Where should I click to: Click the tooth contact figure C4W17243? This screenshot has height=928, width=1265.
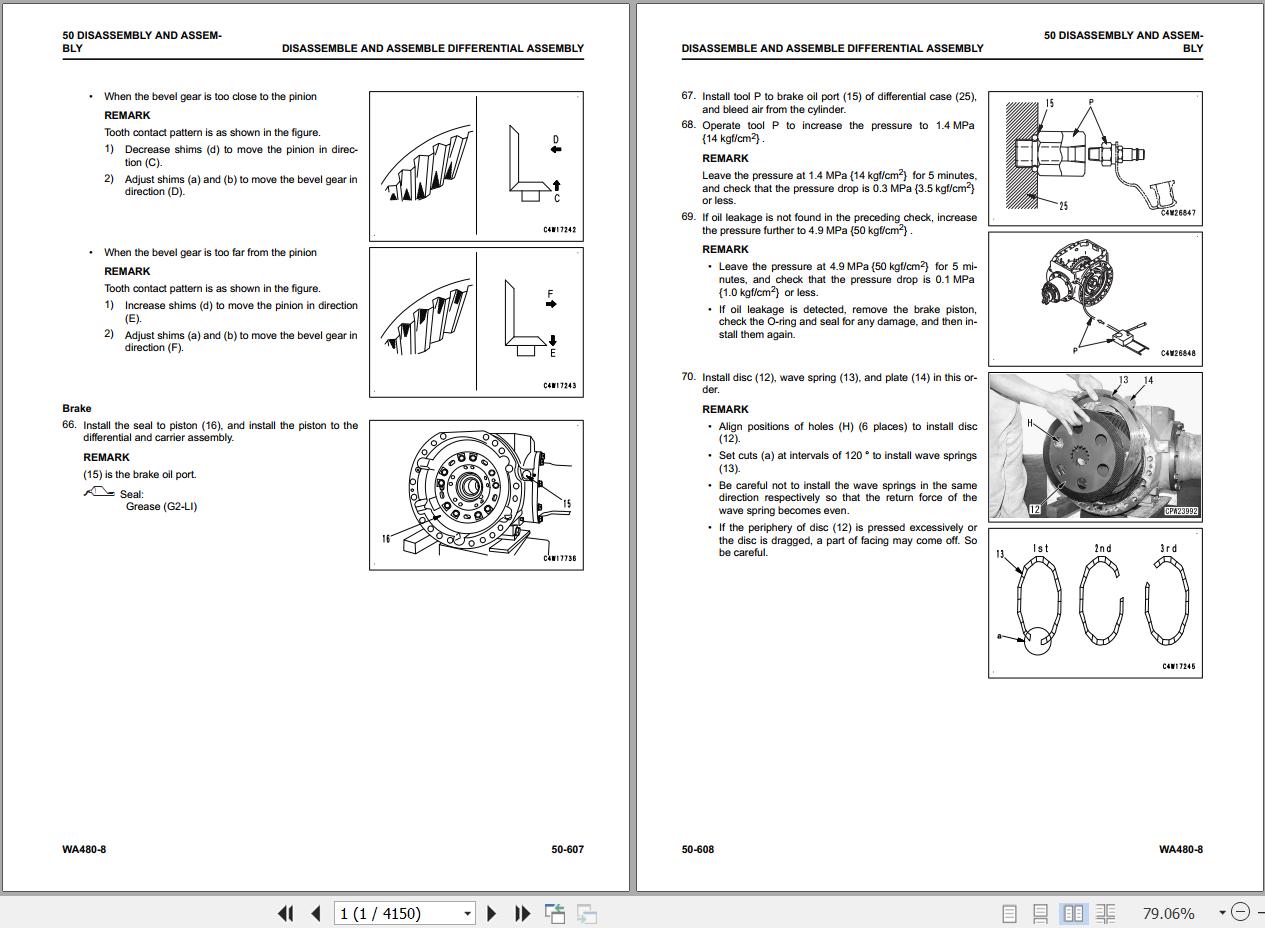point(476,322)
